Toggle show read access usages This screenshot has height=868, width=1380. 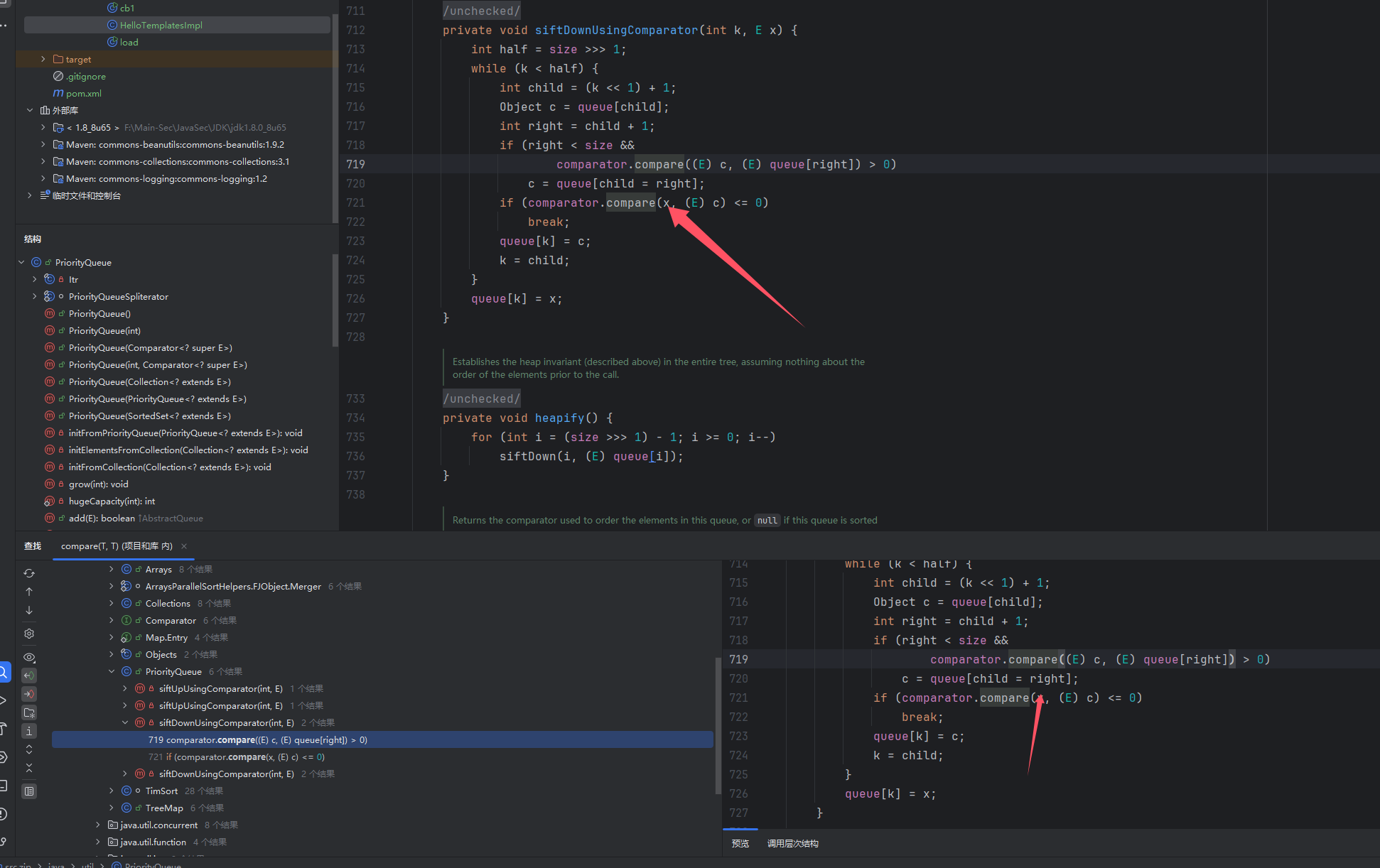[29, 676]
